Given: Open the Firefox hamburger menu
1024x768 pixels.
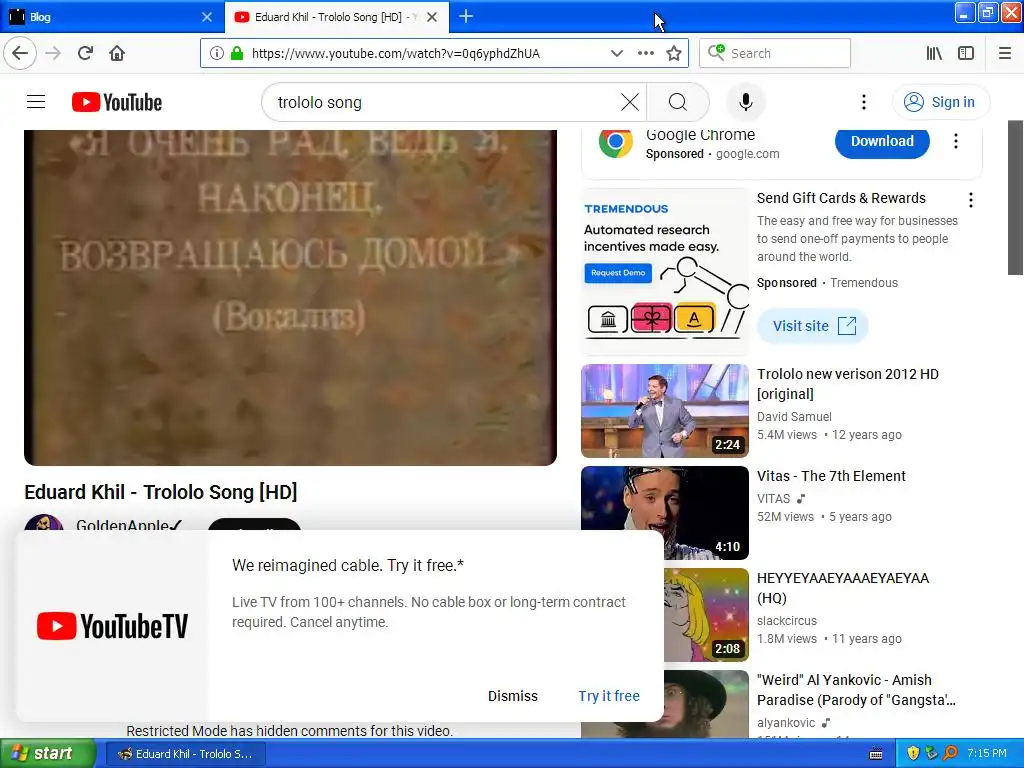Looking at the screenshot, I should tap(1005, 53).
